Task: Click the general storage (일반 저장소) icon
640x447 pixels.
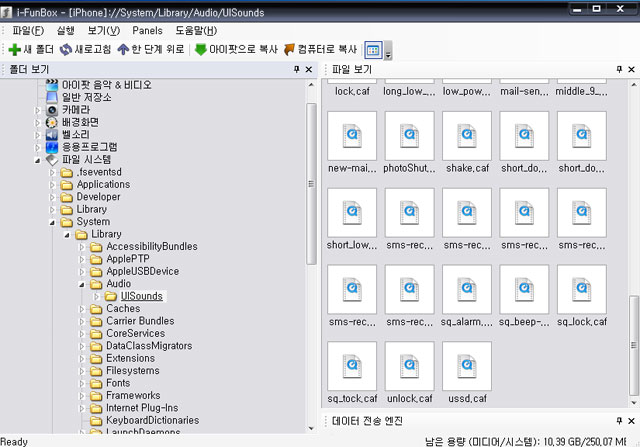Action: (52, 97)
